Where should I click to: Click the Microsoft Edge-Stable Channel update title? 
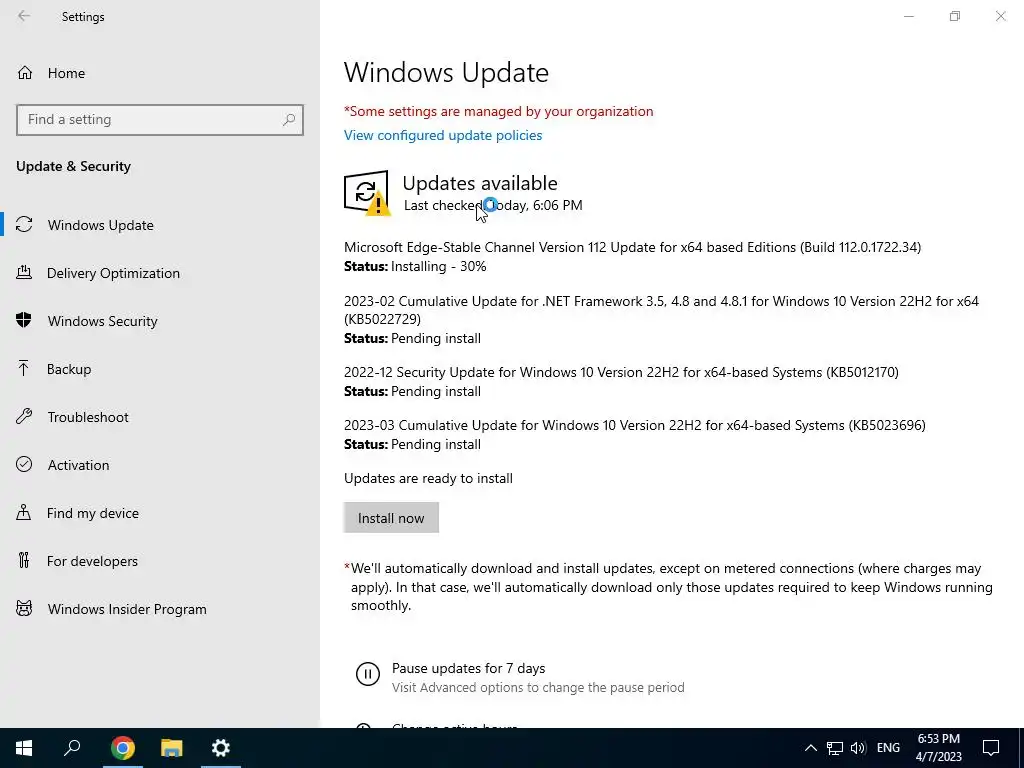(632, 247)
